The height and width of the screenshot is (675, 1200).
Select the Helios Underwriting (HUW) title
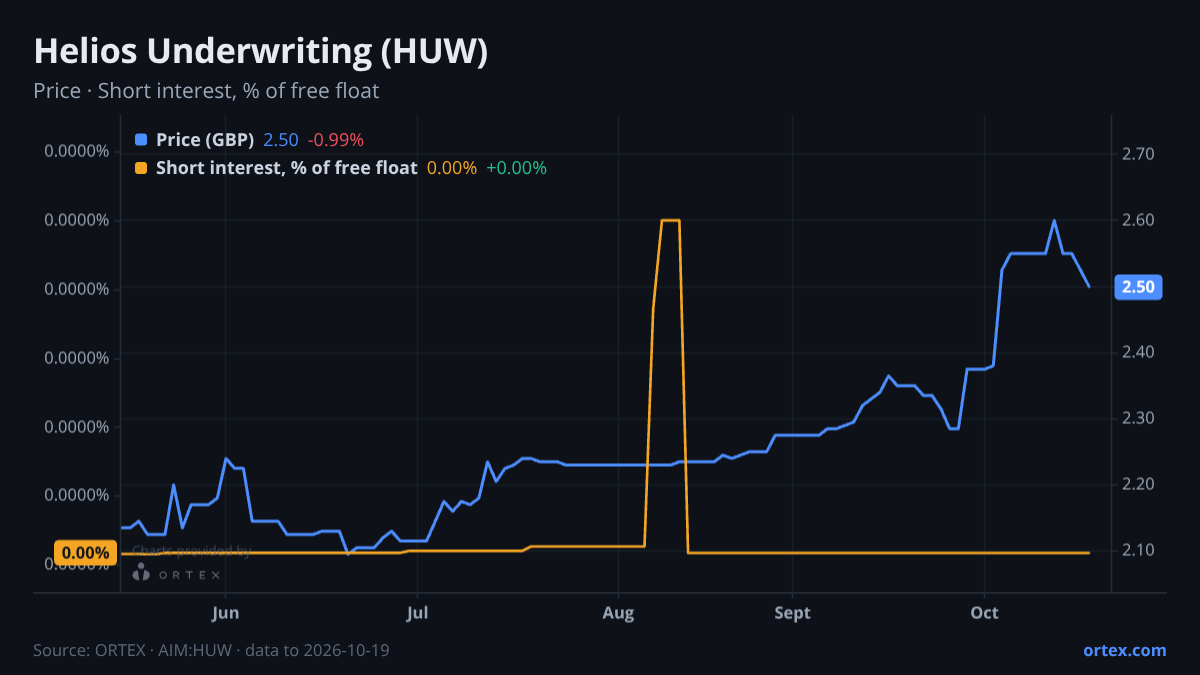tap(261, 51)
